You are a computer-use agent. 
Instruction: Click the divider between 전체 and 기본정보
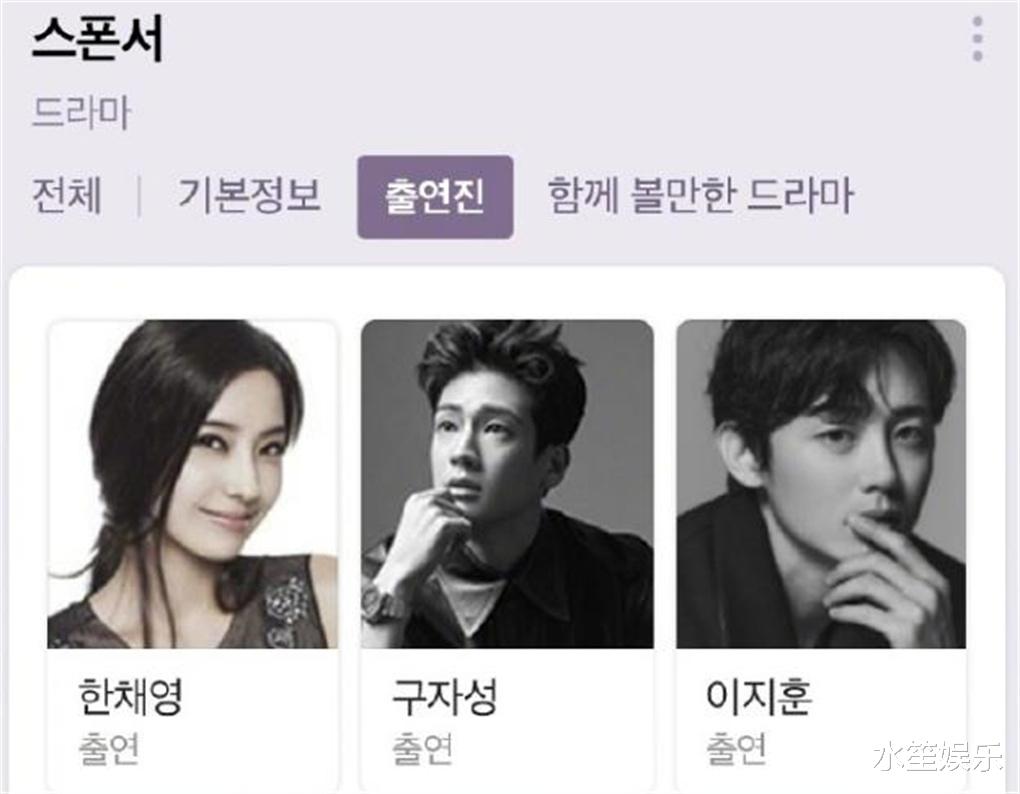tap(139, 196)
